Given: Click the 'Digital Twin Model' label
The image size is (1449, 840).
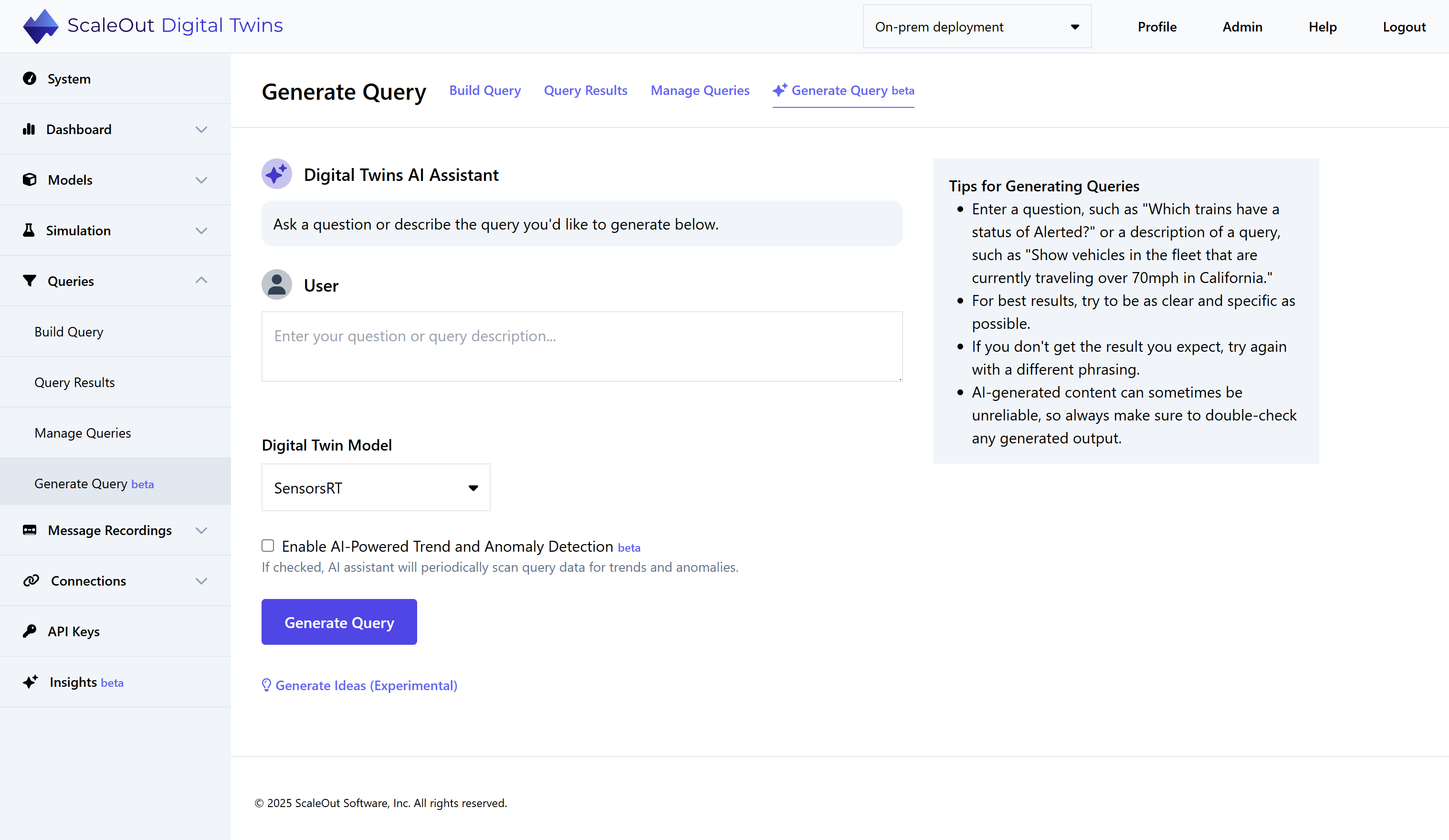Looking at the screenshot, I should pyautogui.click(x=326, y=445).
